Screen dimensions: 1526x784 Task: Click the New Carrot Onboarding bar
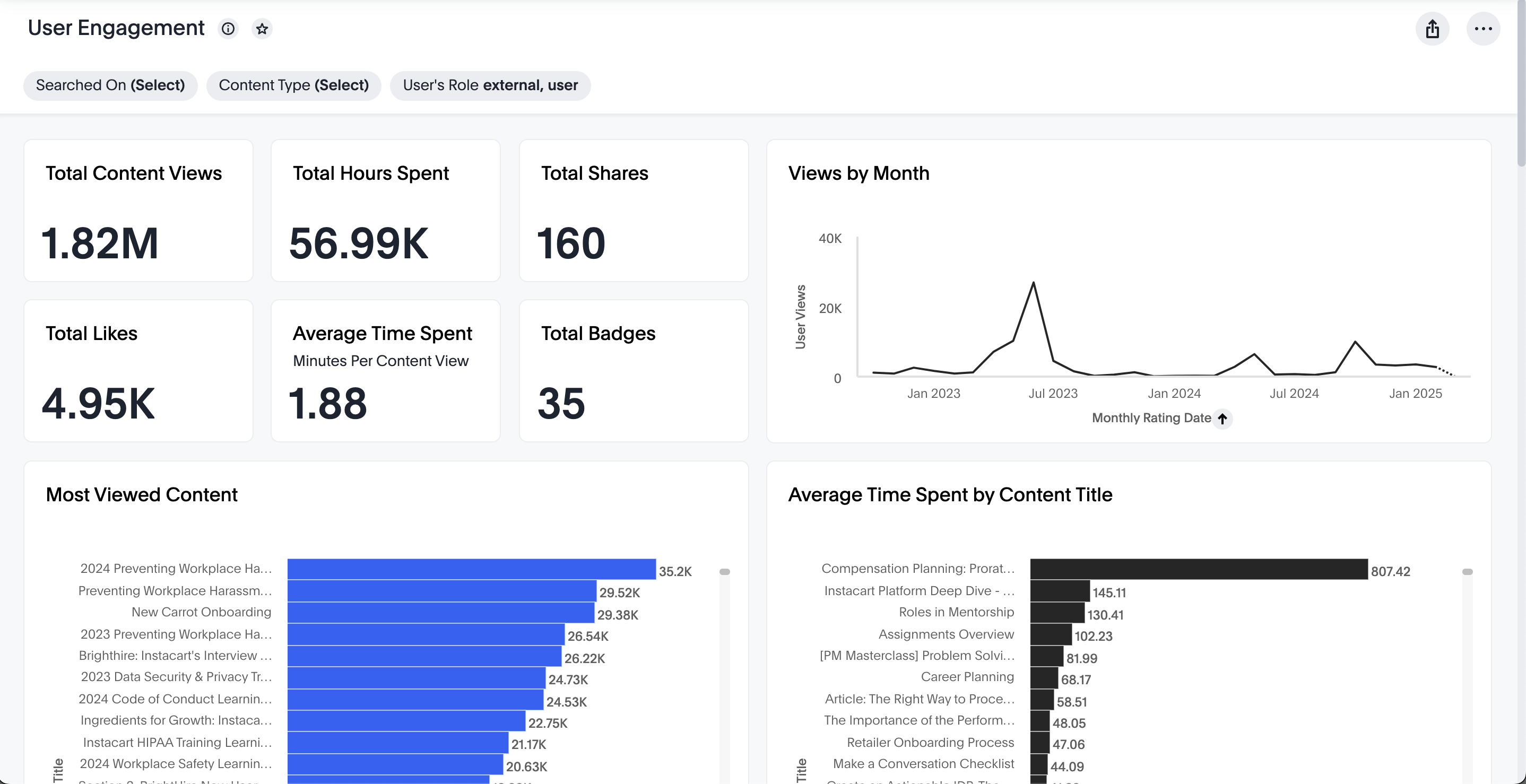tap(441, 612)
